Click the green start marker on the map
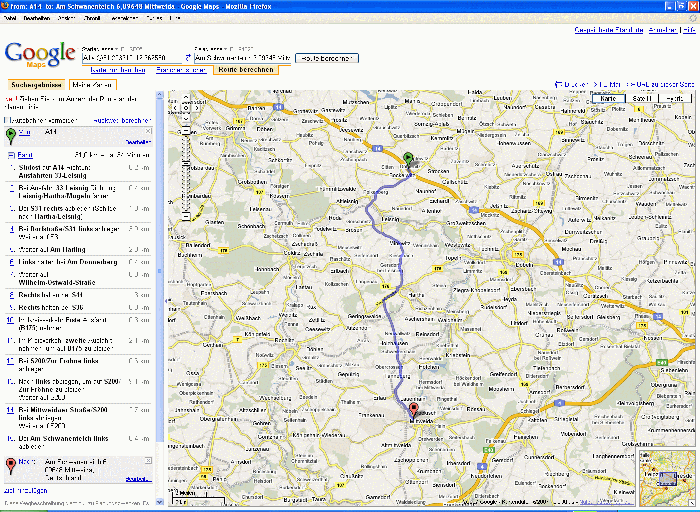 [x=408, y=158]
